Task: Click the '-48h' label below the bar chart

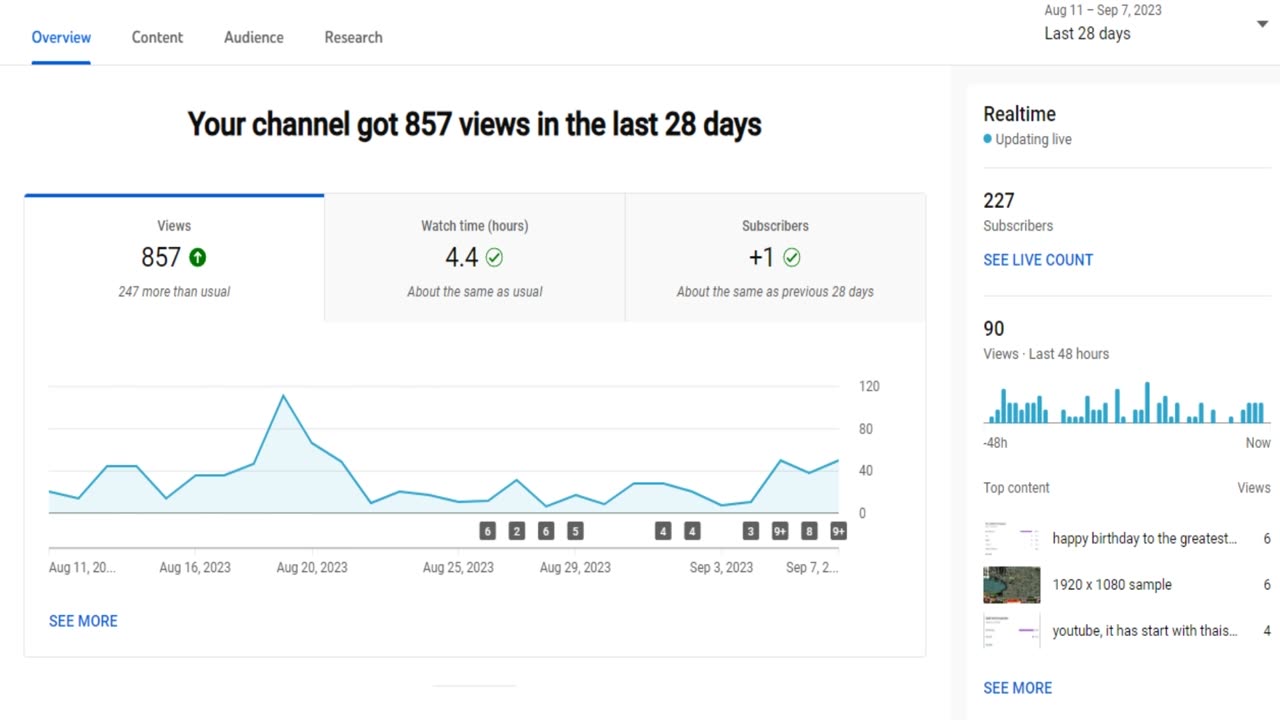Action: coord(995,443)
